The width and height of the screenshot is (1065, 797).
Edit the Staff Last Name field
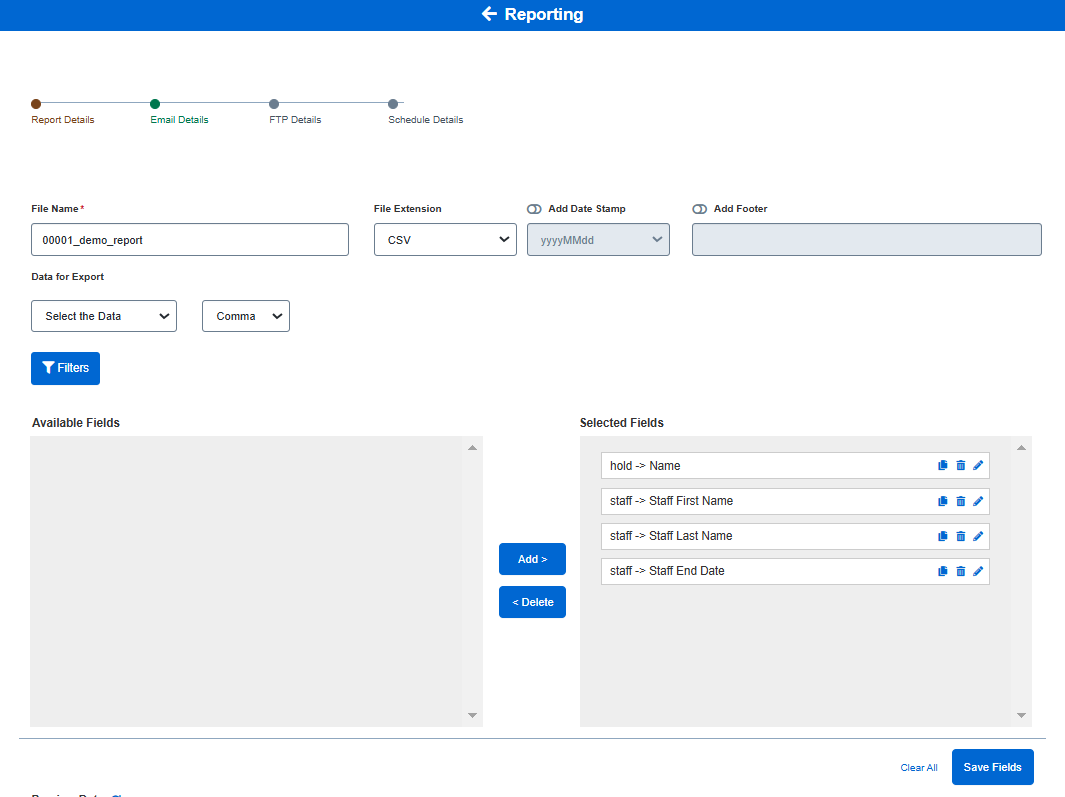click(978, 536)
